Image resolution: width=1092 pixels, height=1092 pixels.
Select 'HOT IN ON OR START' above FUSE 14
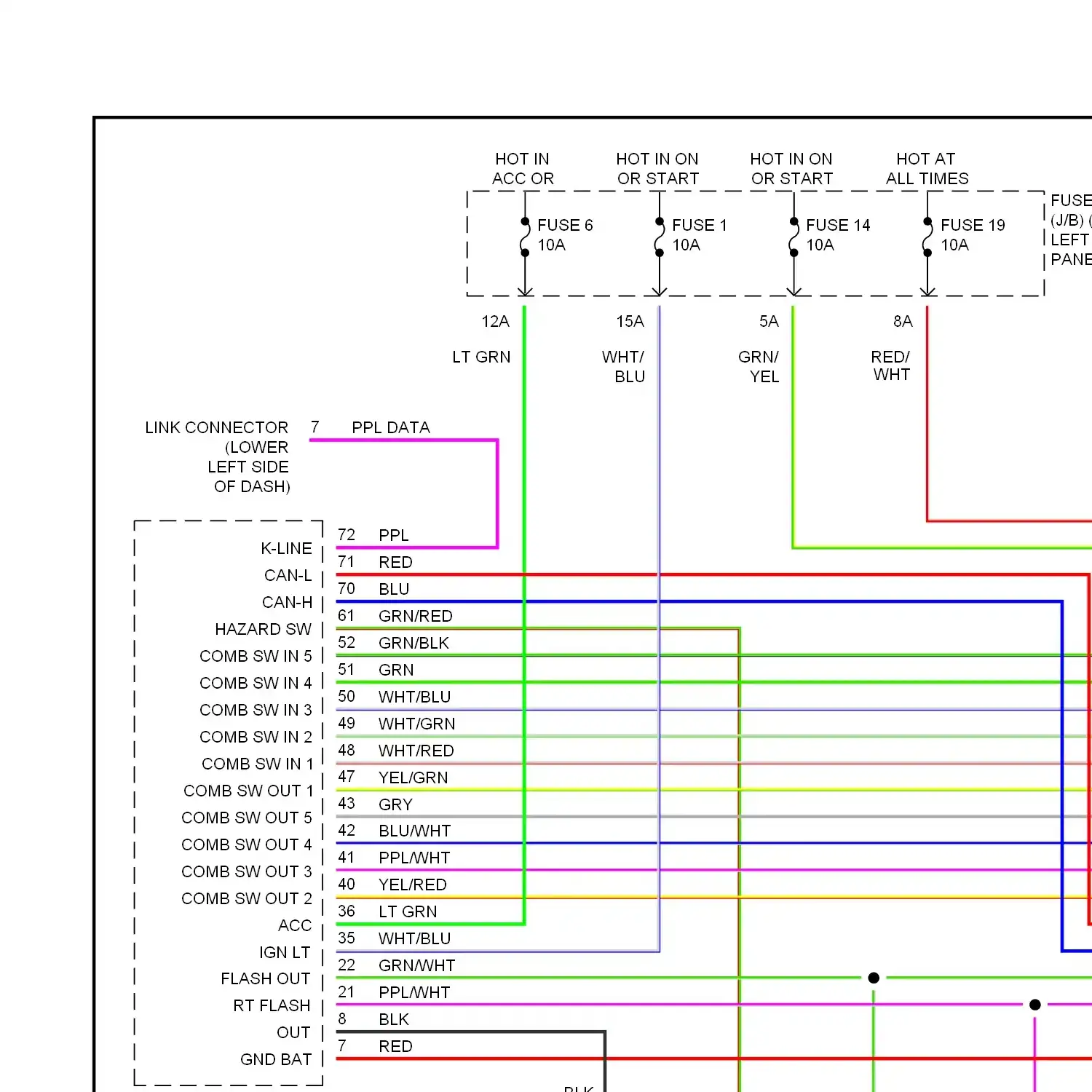pos(791,169)
